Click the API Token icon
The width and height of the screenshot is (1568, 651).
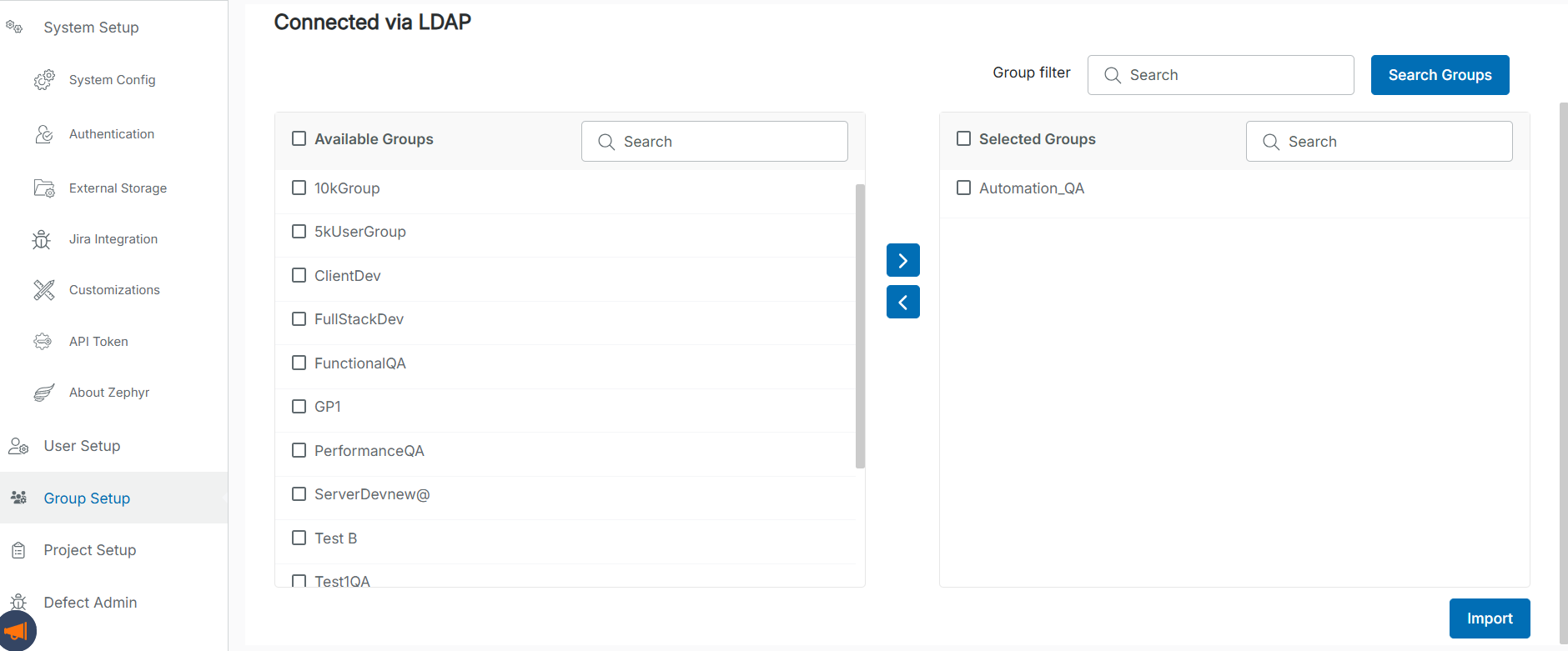point(43,342)
